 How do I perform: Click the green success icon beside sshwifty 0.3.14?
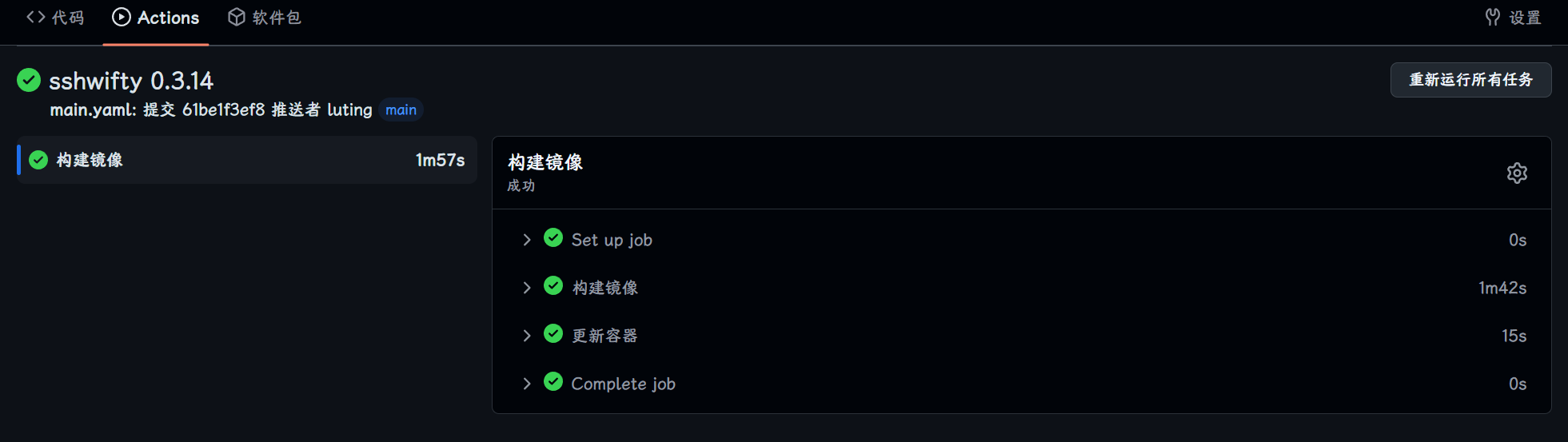point(29,80)
